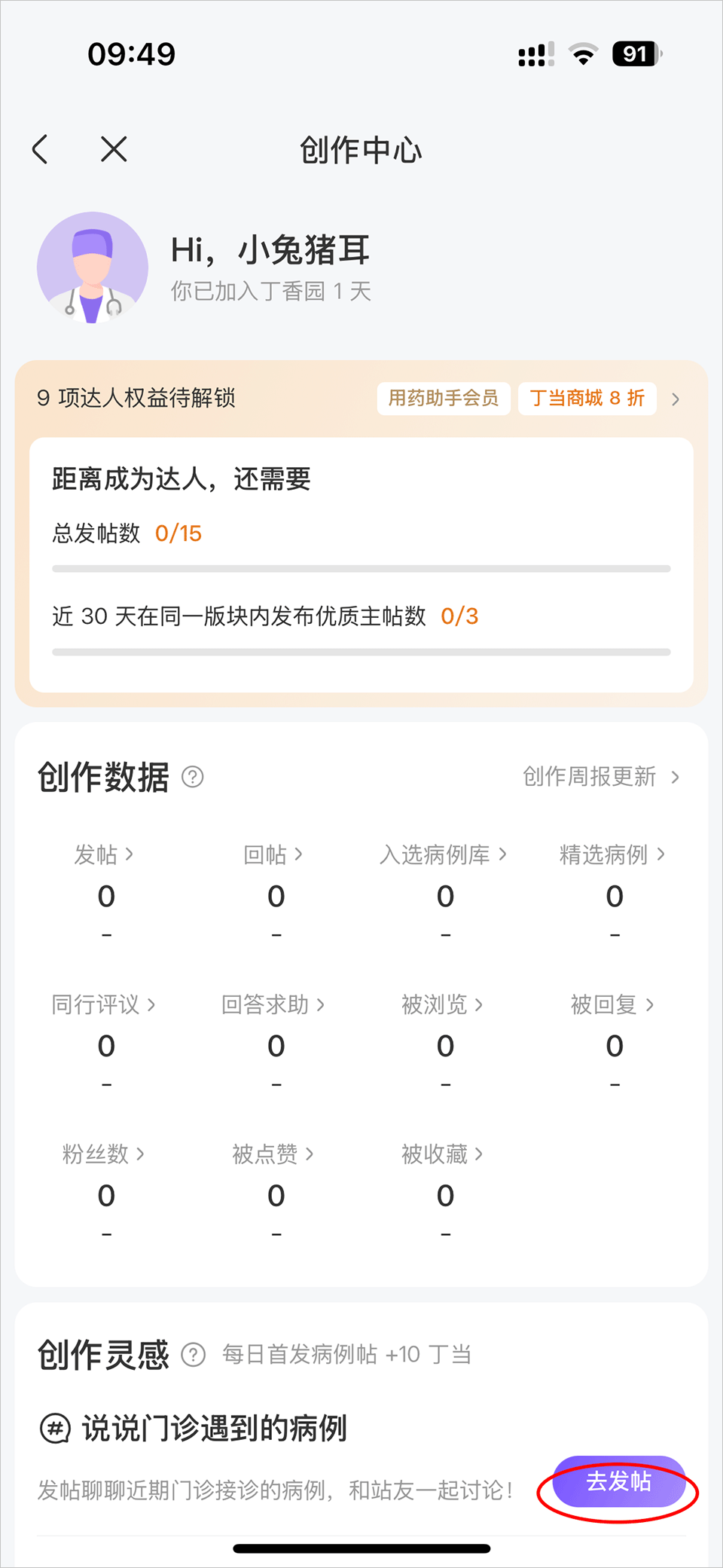Open the 粉丝数 follower count
Viewport: 723px width, 1568px height.
[x=105, y=1154]
